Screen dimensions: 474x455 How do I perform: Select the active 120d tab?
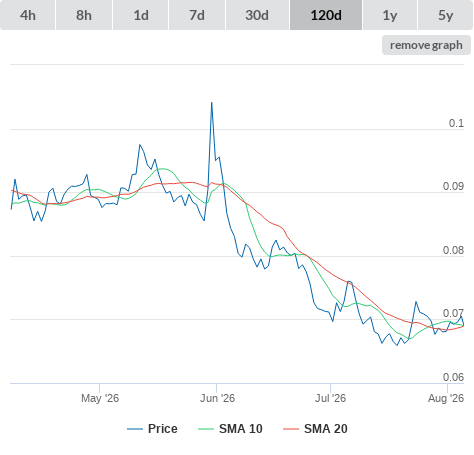(326, 15)
